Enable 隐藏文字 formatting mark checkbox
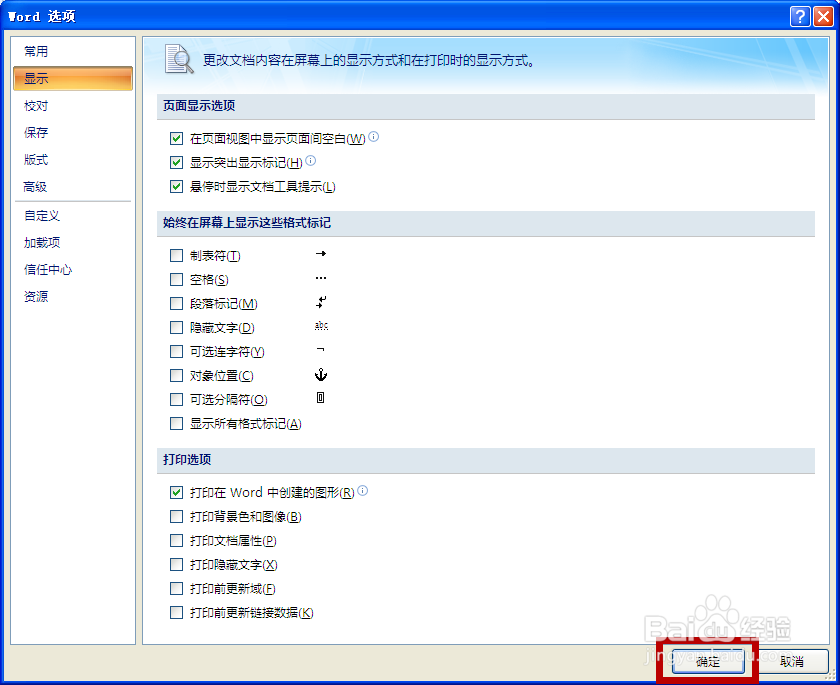The image size is (840, 685). (176, 327)
